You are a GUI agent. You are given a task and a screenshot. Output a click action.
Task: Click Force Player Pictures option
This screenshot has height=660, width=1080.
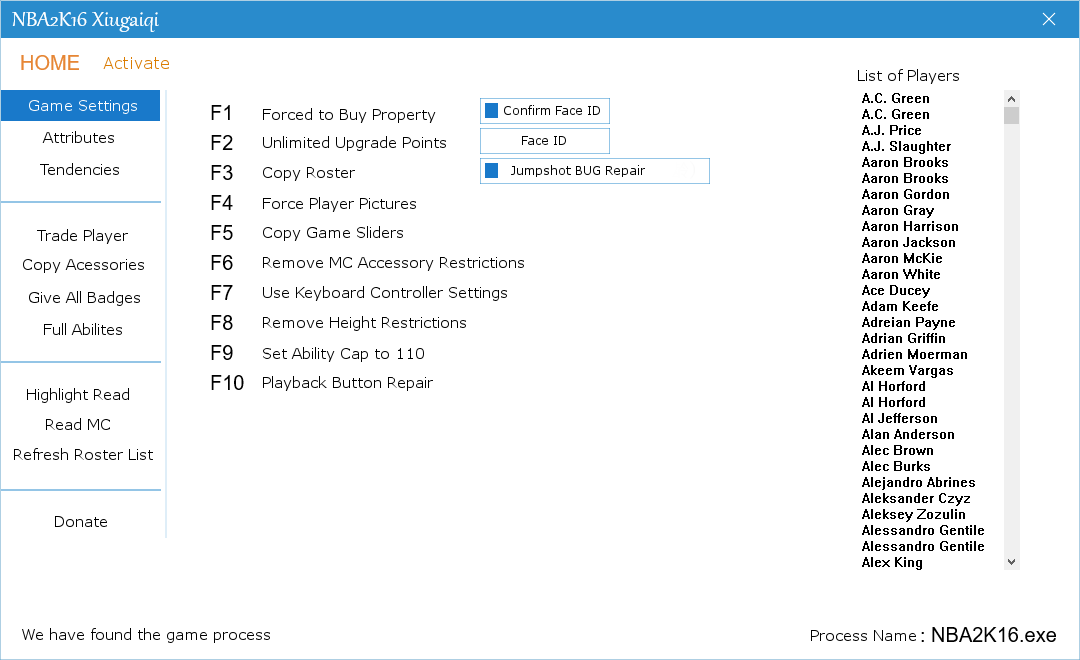click(x=339, y=203)
